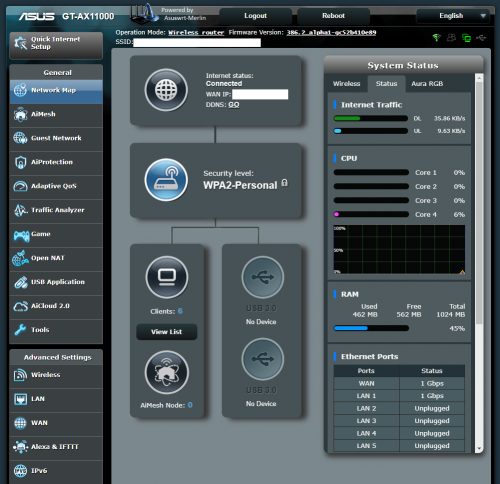The height and width of the screenshot is (484, 500).
Task: Open the AiProtection menu
Action: click(56, 162)
